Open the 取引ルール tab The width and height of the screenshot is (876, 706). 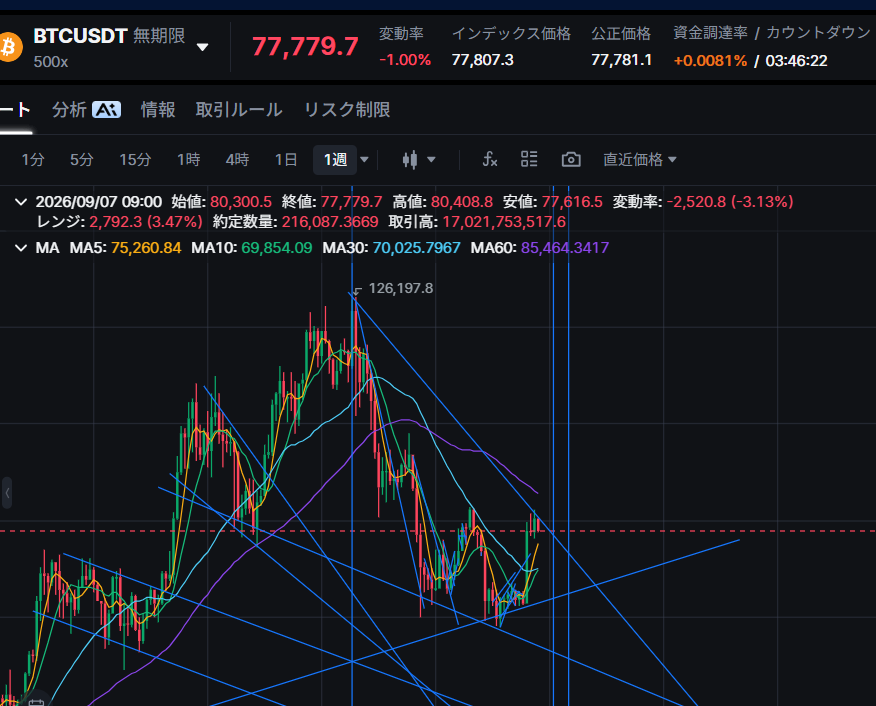click(x=239, y=109)
